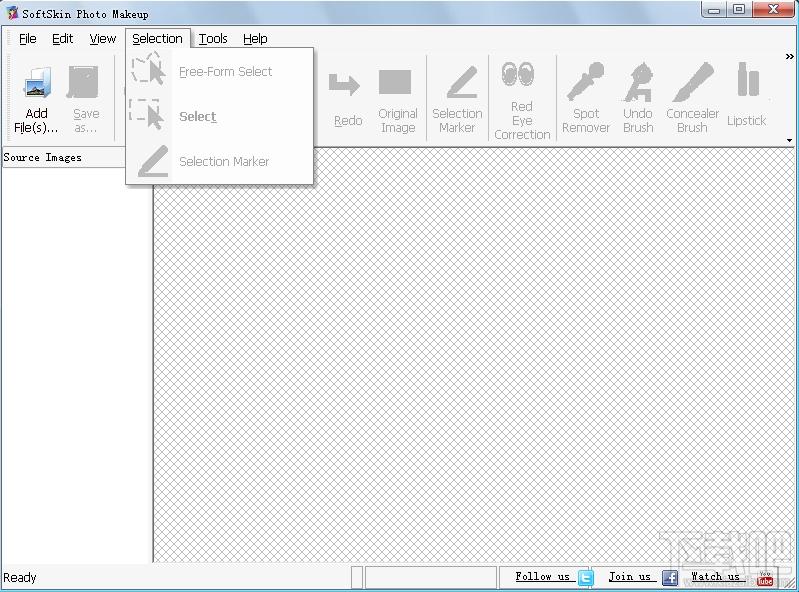This screenshot has width=799, height=592.
Task: Choose Select menu entry
Action: tap(220, 116)
